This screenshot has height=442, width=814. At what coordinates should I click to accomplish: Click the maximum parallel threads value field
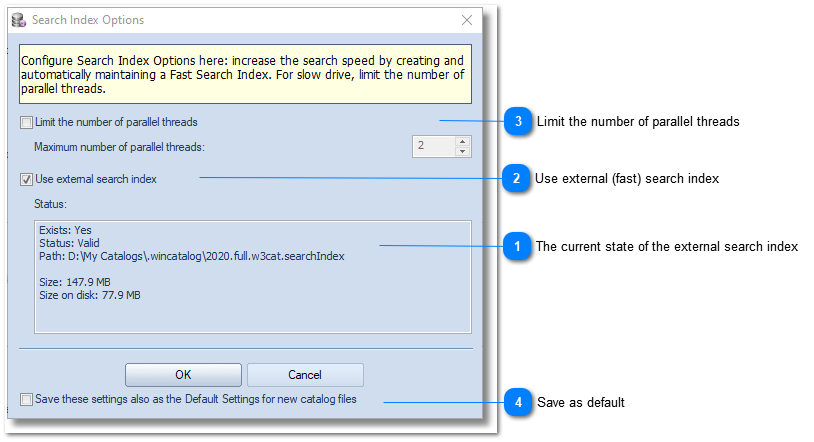(434, 146)
